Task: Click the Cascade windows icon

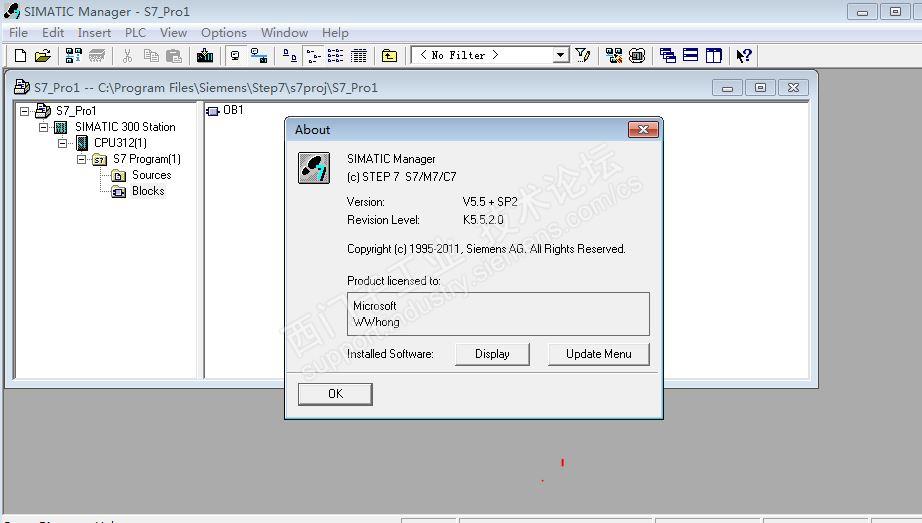Action: [x=667, y=55]
